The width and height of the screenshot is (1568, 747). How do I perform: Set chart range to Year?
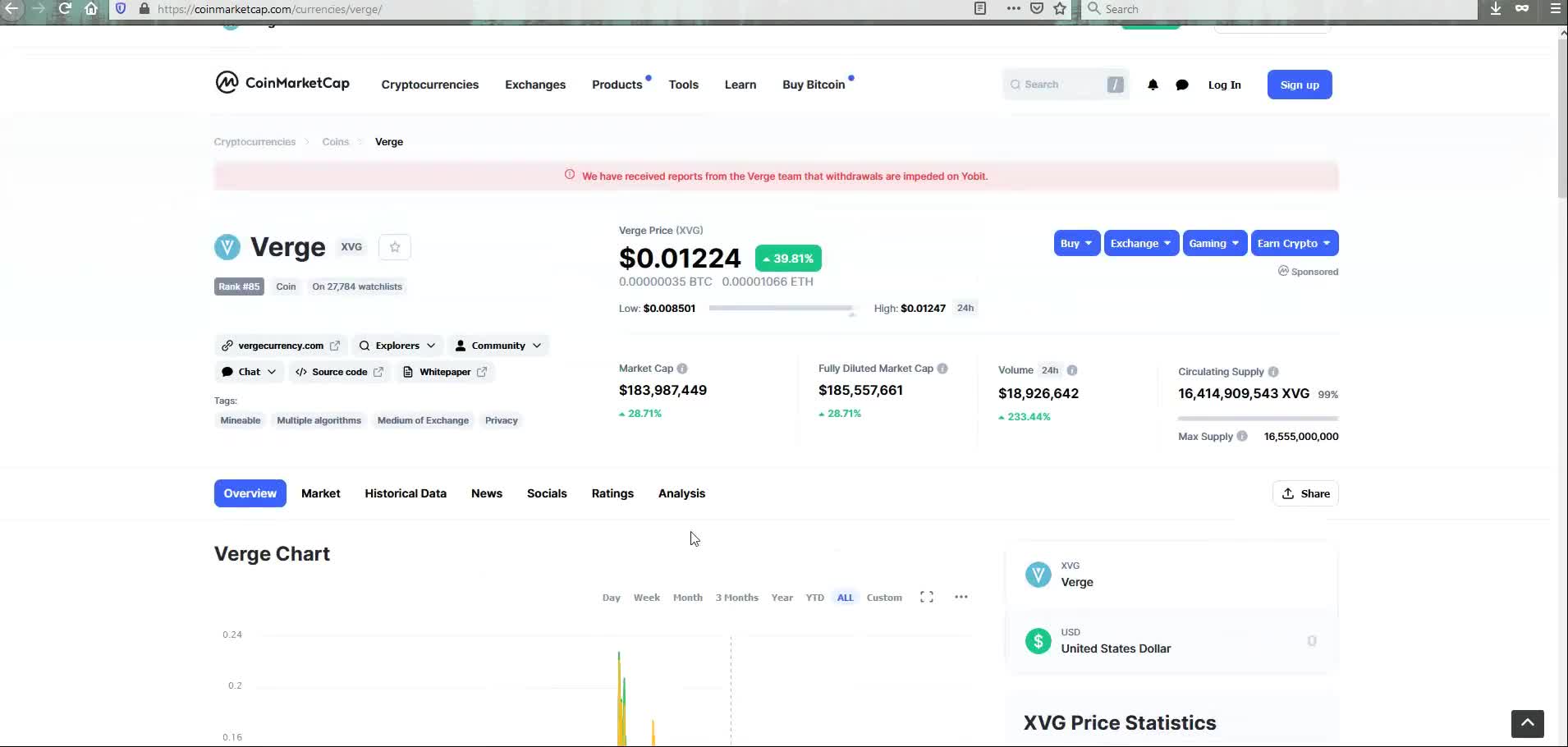[782, 598]
